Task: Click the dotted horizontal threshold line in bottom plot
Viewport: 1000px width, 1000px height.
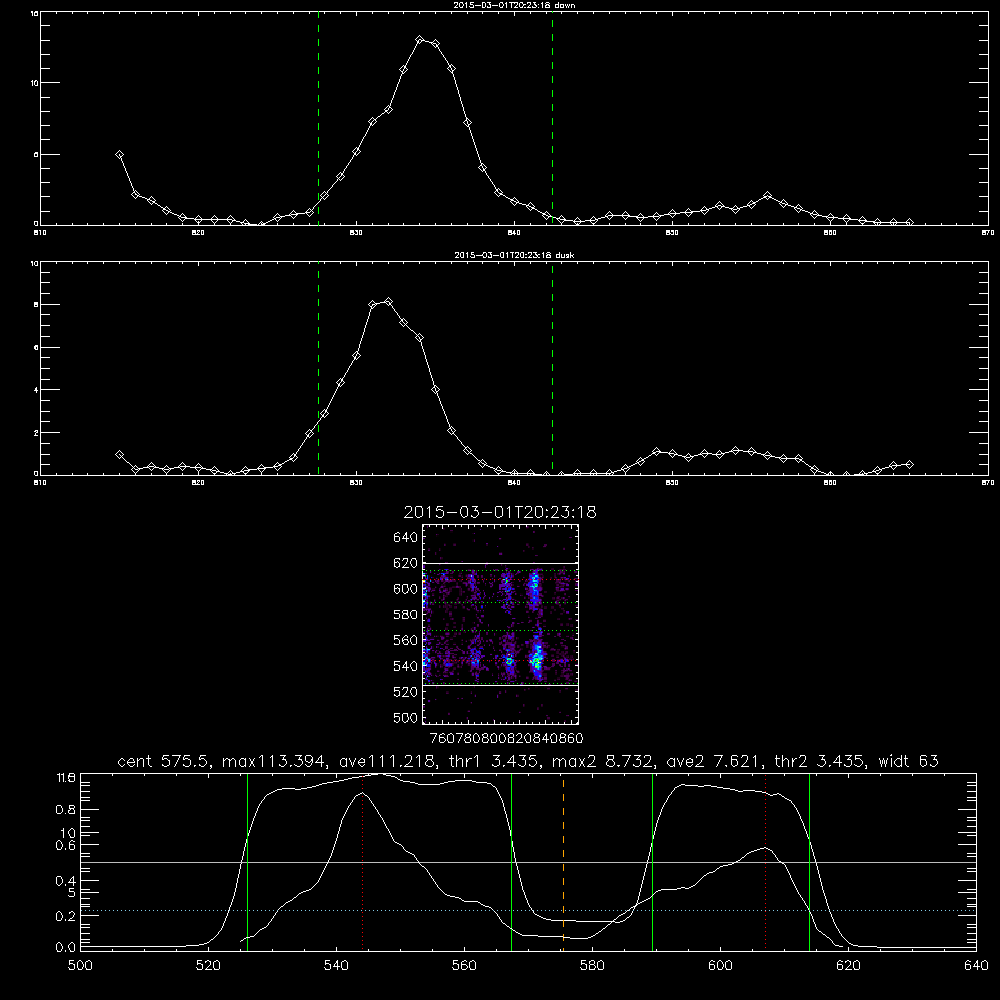Action: 528,911
